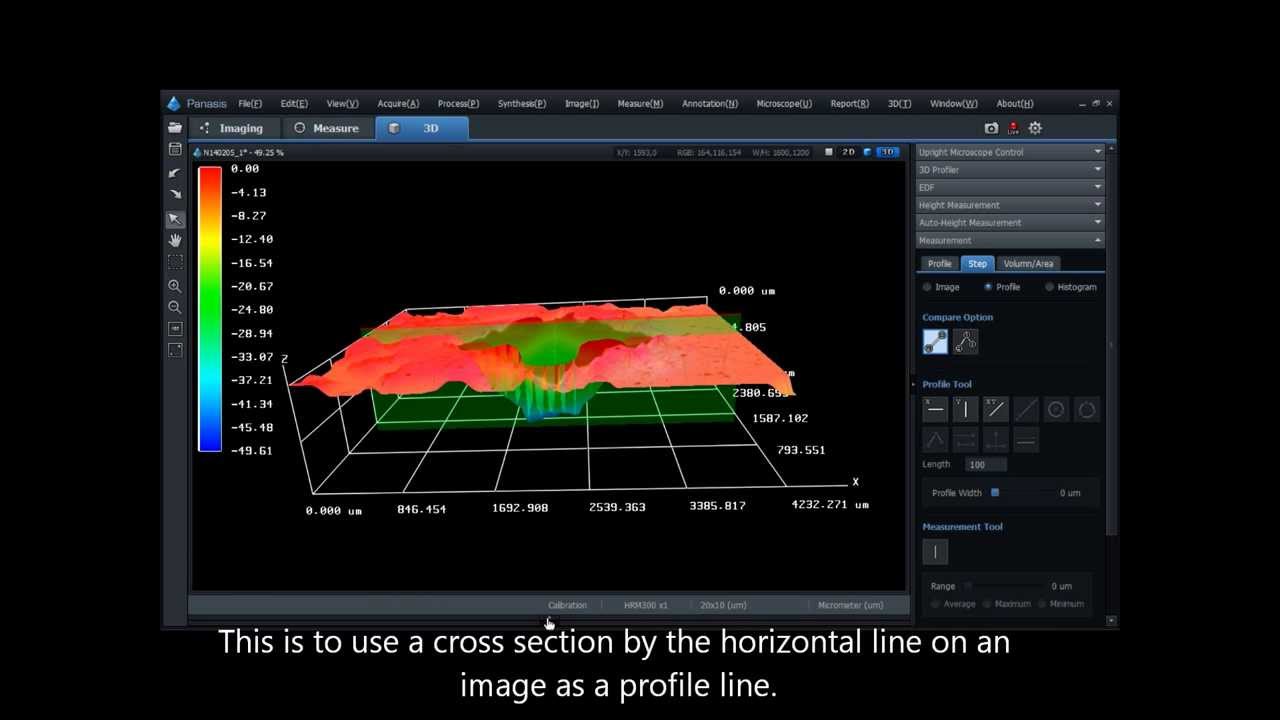Click the Calibration status bar entry
The width and height of the screenshot is (1280, 720).
[x=567, y=605]
